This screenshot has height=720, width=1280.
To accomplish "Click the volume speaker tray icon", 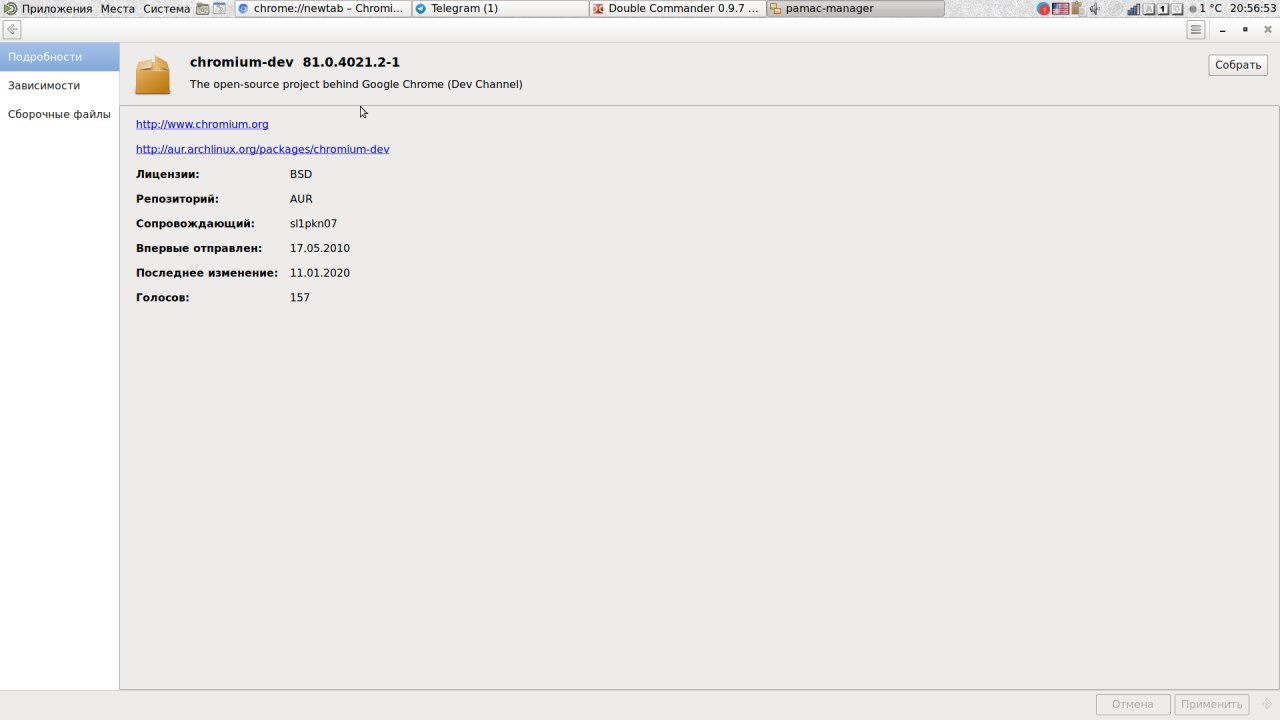I will [1095, 8].
